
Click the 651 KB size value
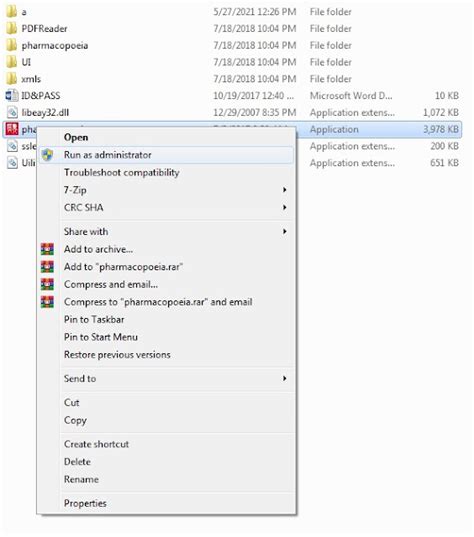445,163
